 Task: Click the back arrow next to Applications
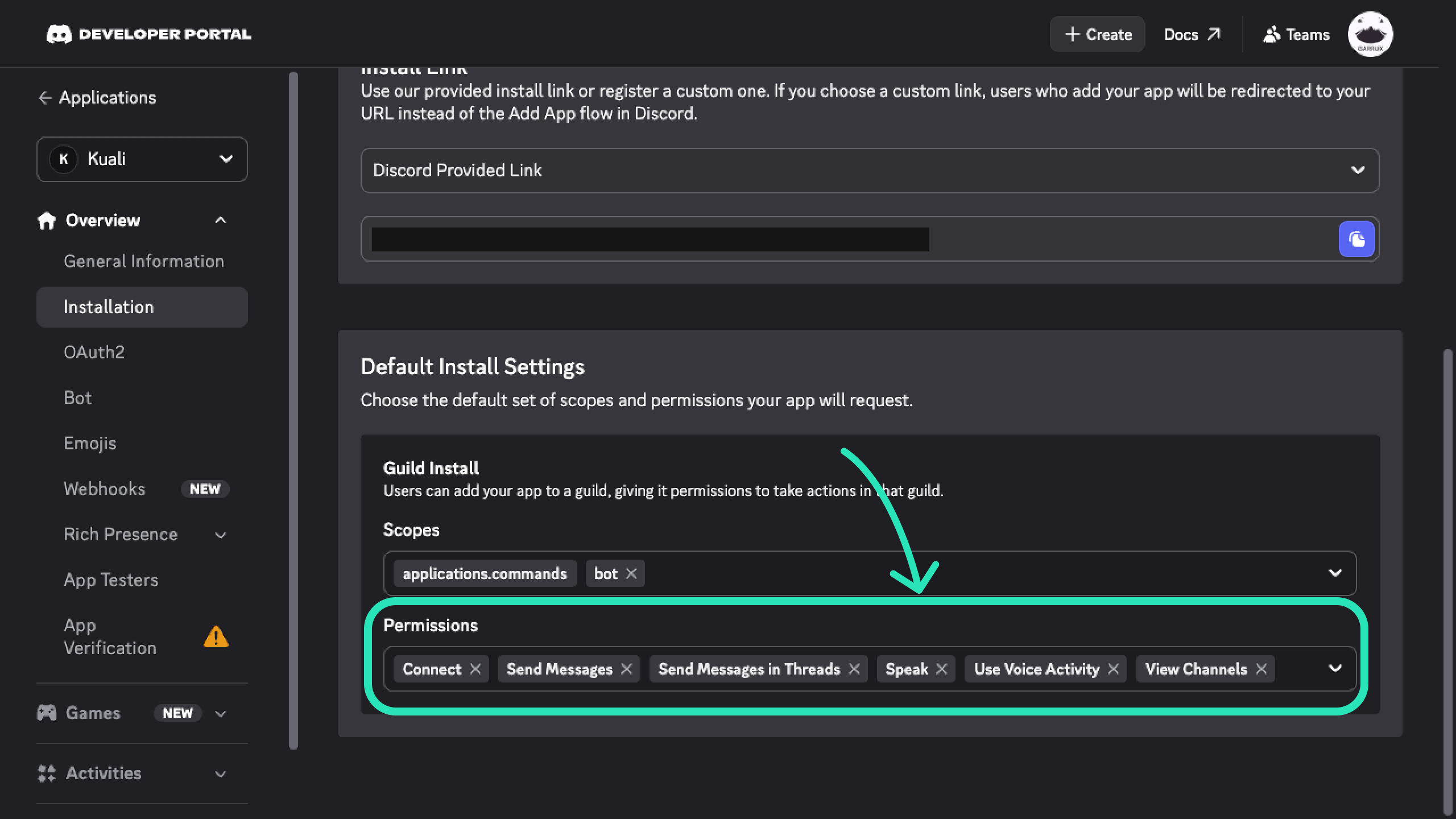coord(45,98)
